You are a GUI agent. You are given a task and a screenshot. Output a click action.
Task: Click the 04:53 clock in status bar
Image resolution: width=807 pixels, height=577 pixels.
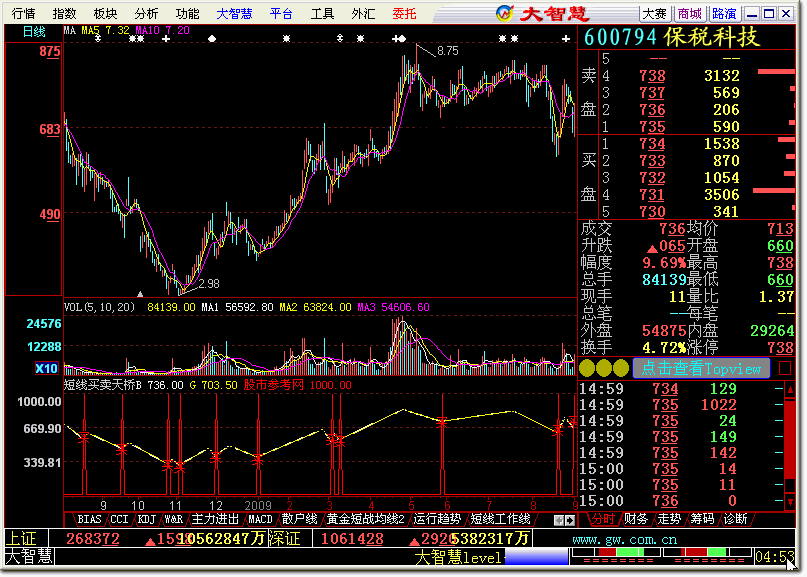click(x=775, y=557)
